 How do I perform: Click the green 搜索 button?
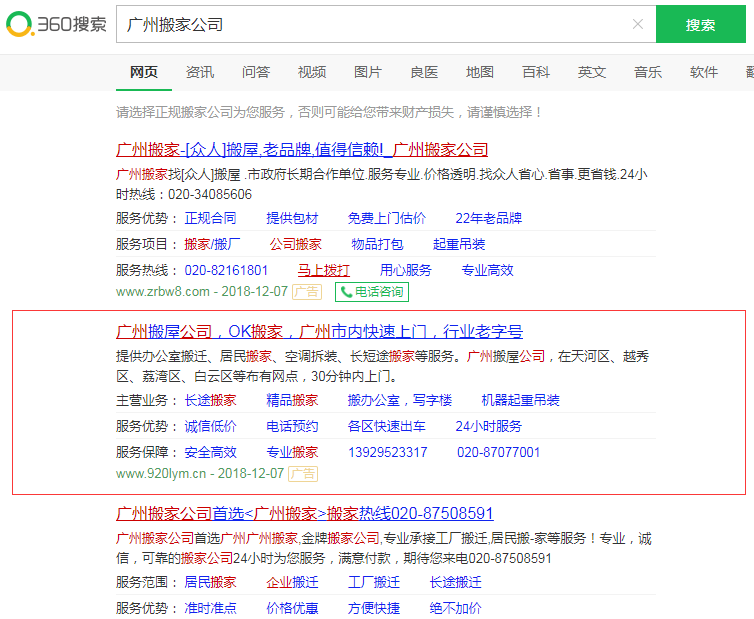(700, 24)
